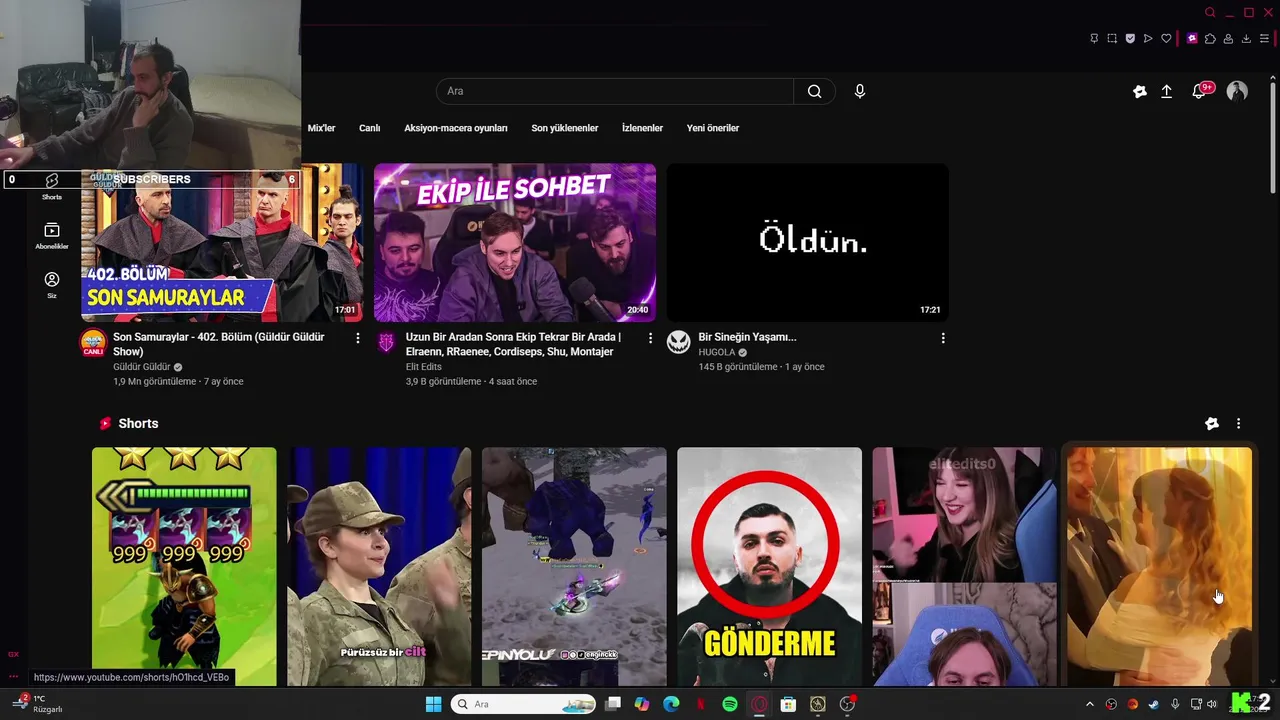Go to Güldür Güldür channel name link

pos(142,367)
